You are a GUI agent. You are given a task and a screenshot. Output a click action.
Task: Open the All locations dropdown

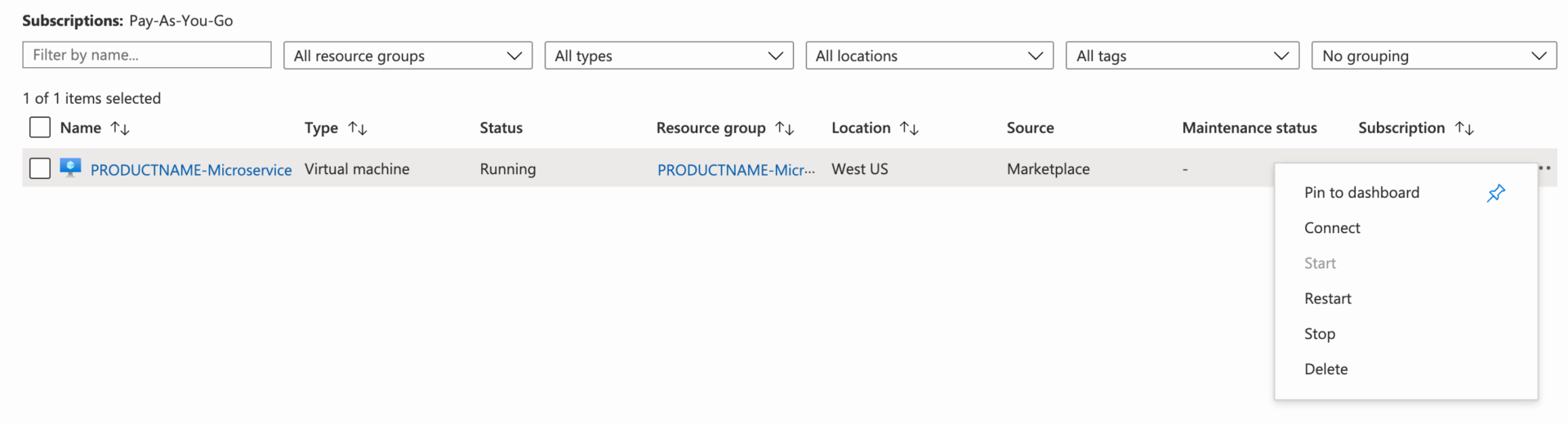[x=929, y=56]
